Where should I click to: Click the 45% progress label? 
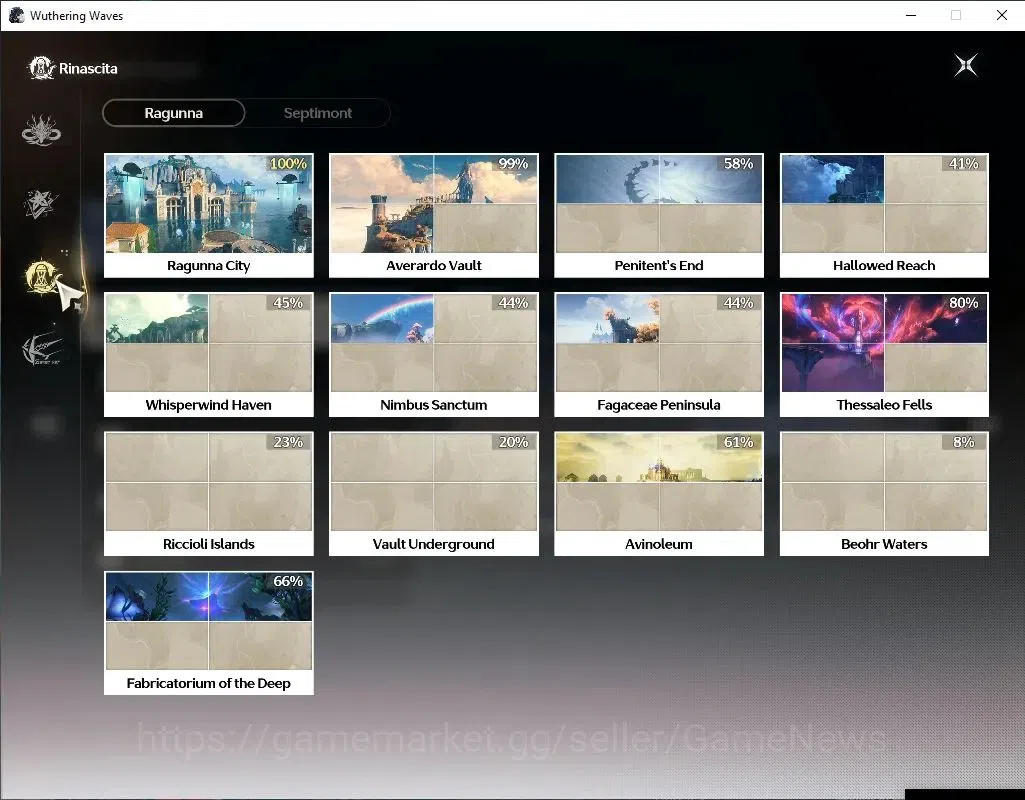[x=288, y=303]
